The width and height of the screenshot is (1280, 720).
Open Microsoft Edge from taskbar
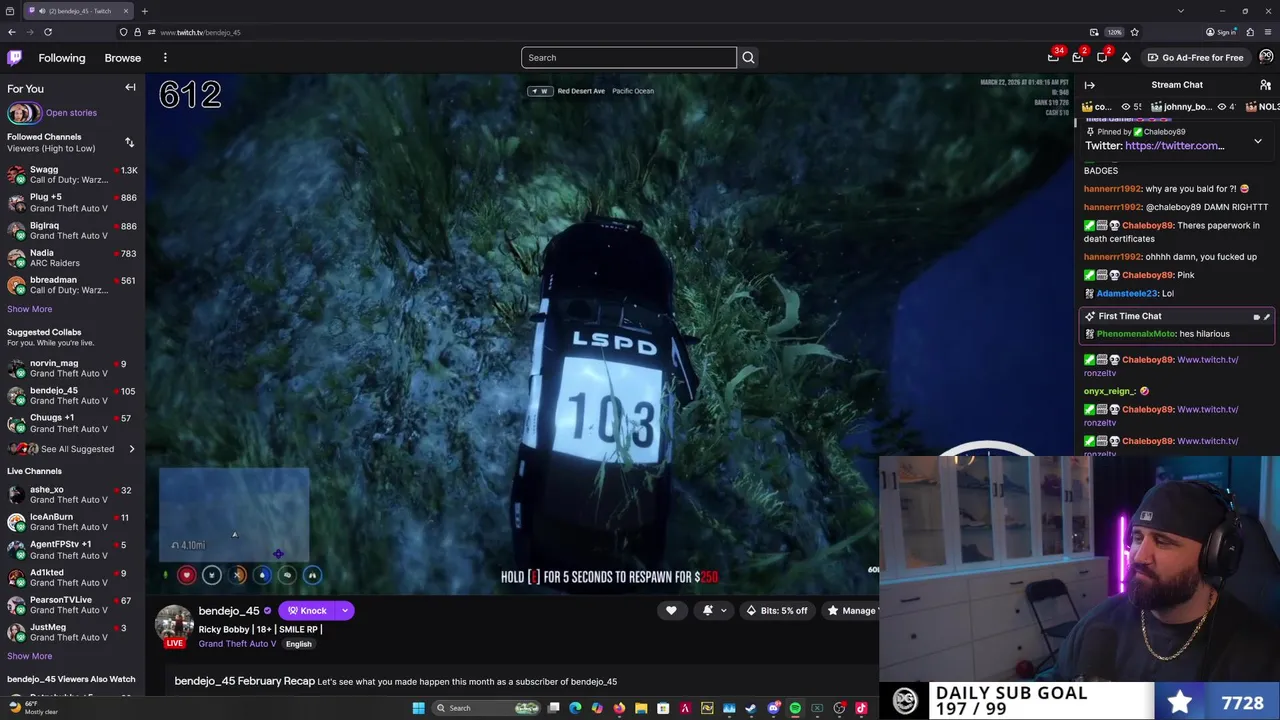coord(575,708)
